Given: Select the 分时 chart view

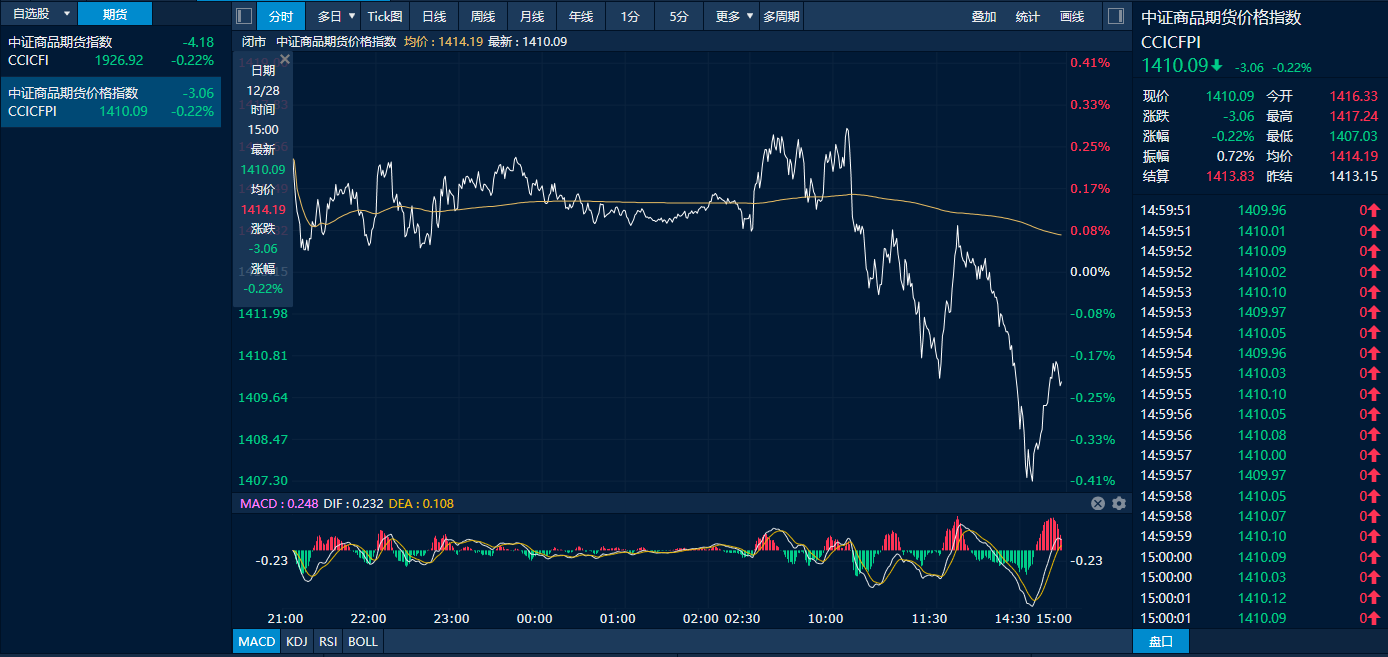Looking at the screenshot, I should pyautogui.click(x=281, y=16).
